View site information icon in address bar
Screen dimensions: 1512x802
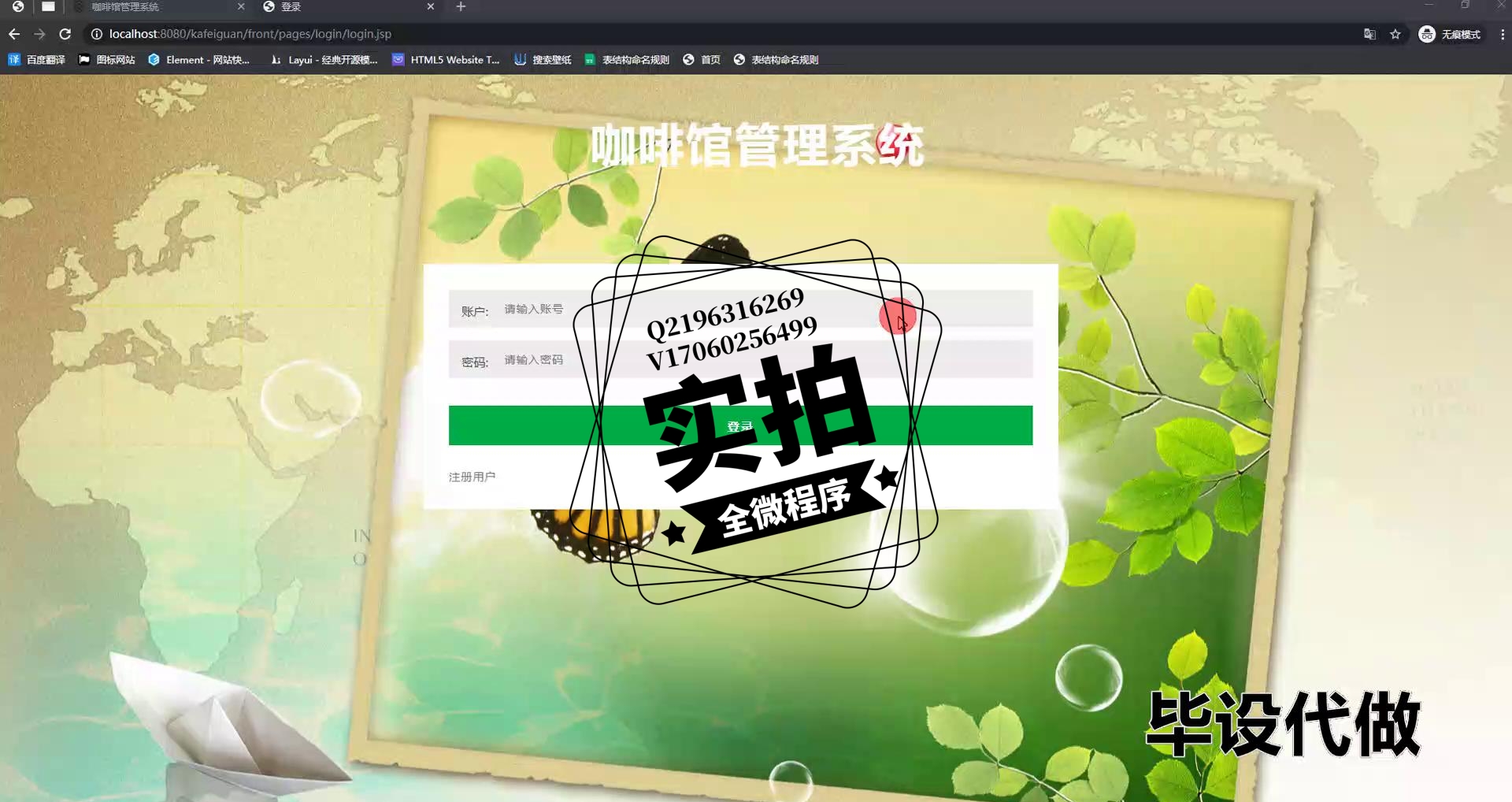97,34
